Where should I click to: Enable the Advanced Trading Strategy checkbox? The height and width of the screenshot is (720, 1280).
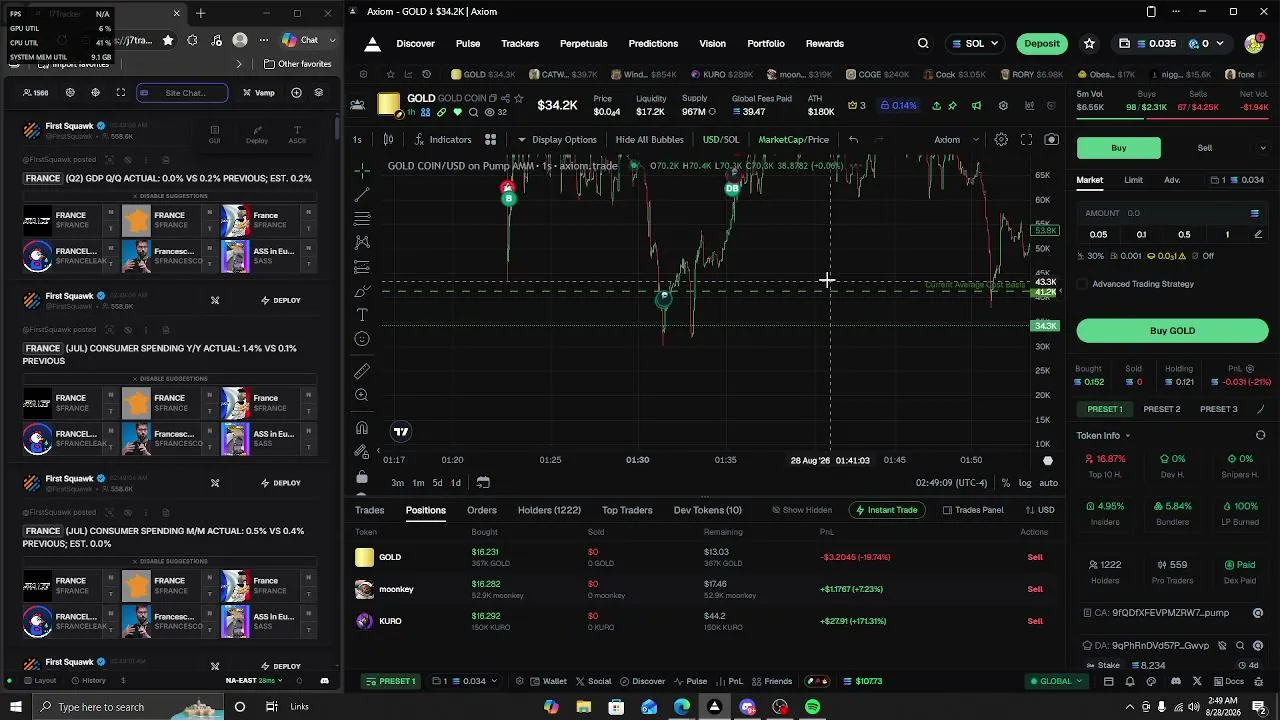1082,284
